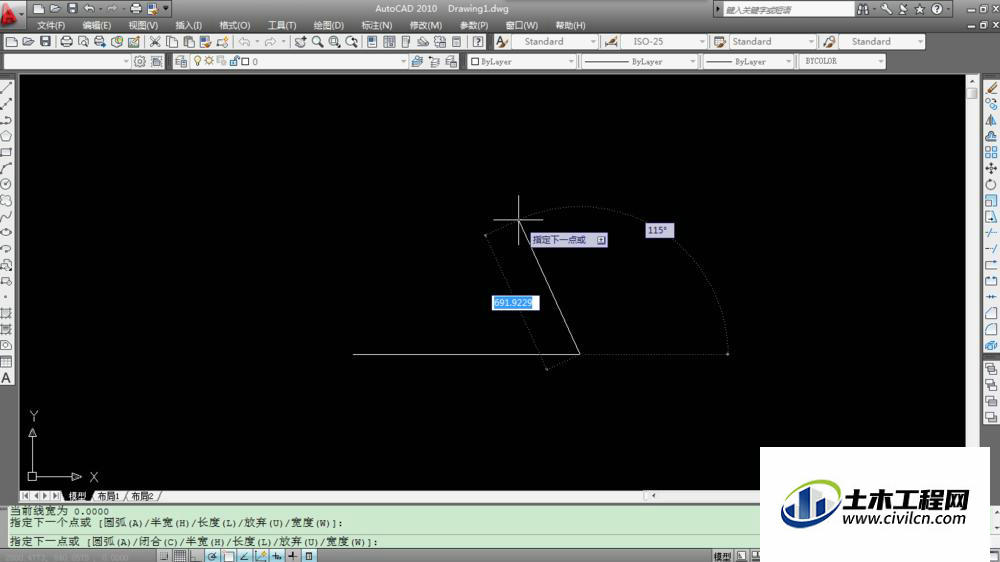Select the Hatch tool
The image size is (1000, 562).
6,313
